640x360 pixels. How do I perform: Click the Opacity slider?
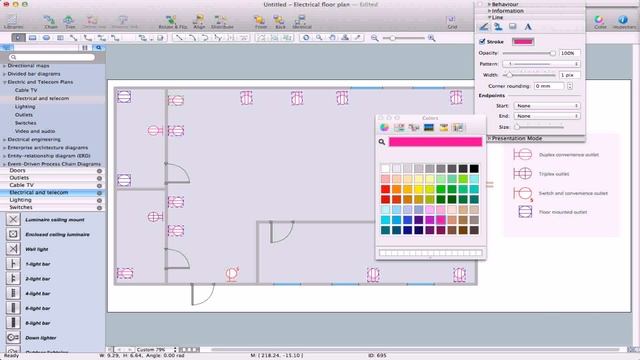point(529,53)
